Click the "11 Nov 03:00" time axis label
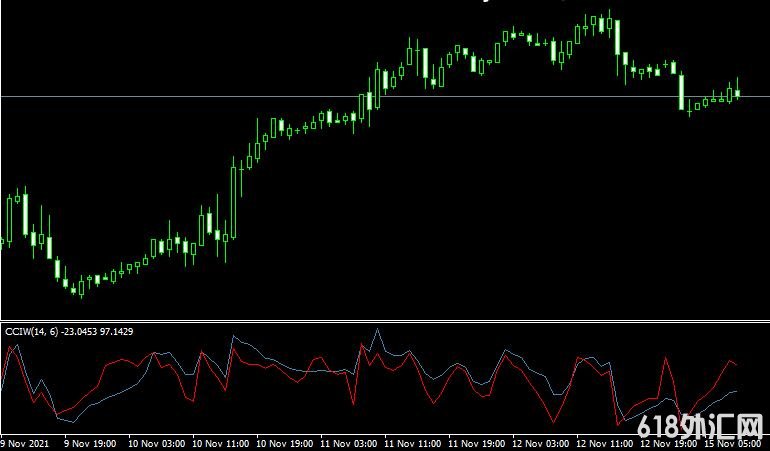This screenshot has height=451, width=770. 348,443
